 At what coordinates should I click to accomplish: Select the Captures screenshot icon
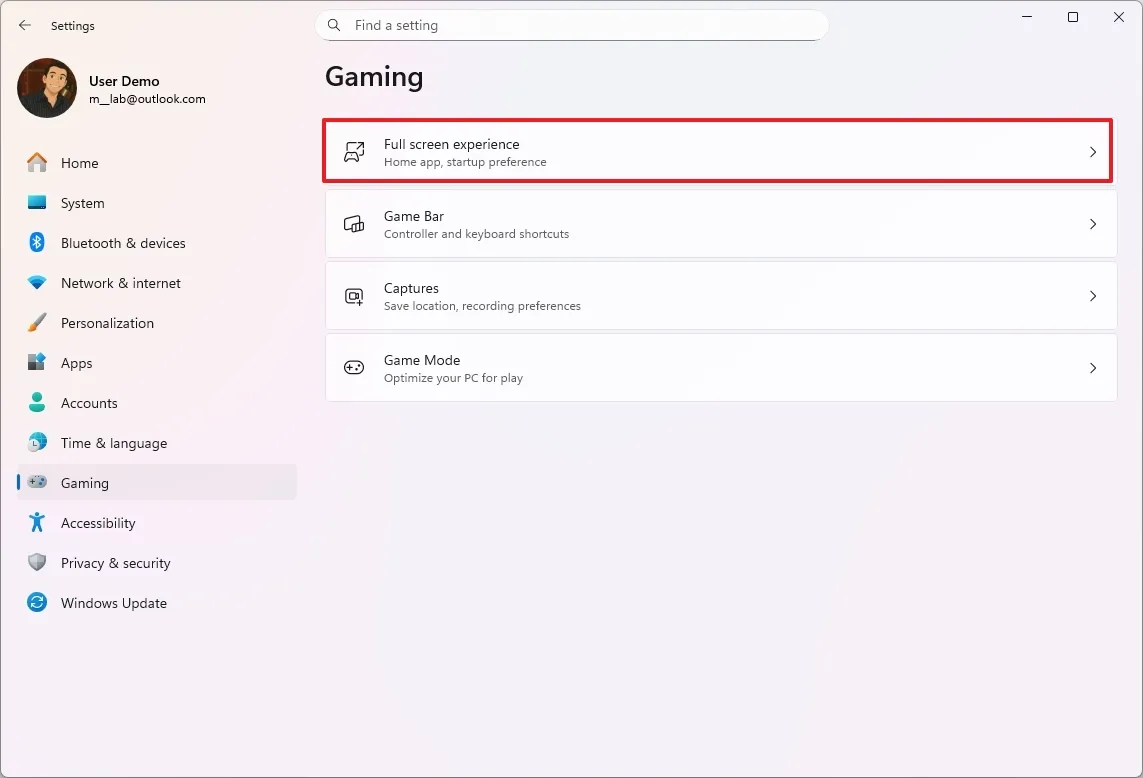coord(354,296)
